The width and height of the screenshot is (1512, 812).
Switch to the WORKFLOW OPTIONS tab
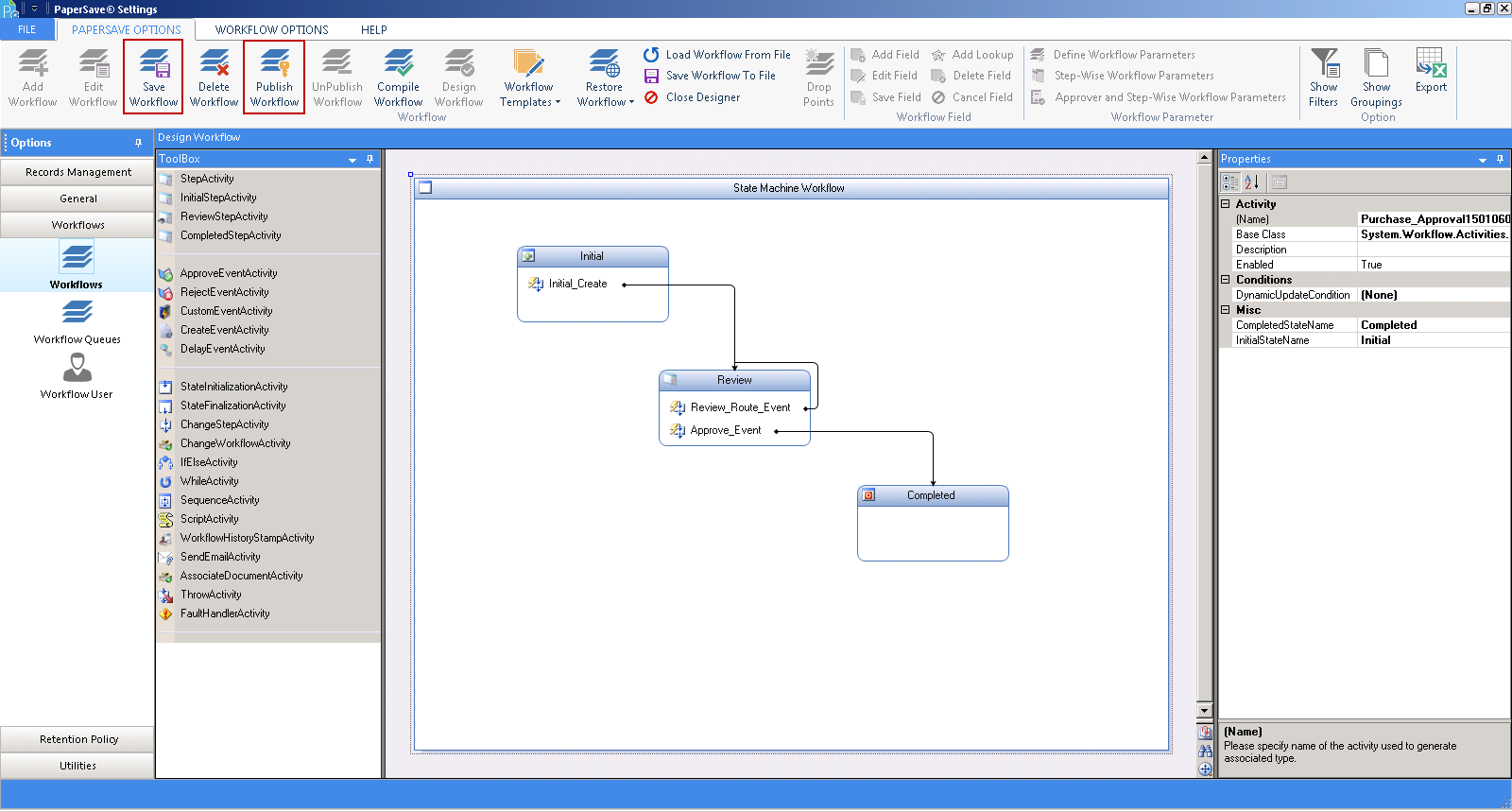click(271, 29)
